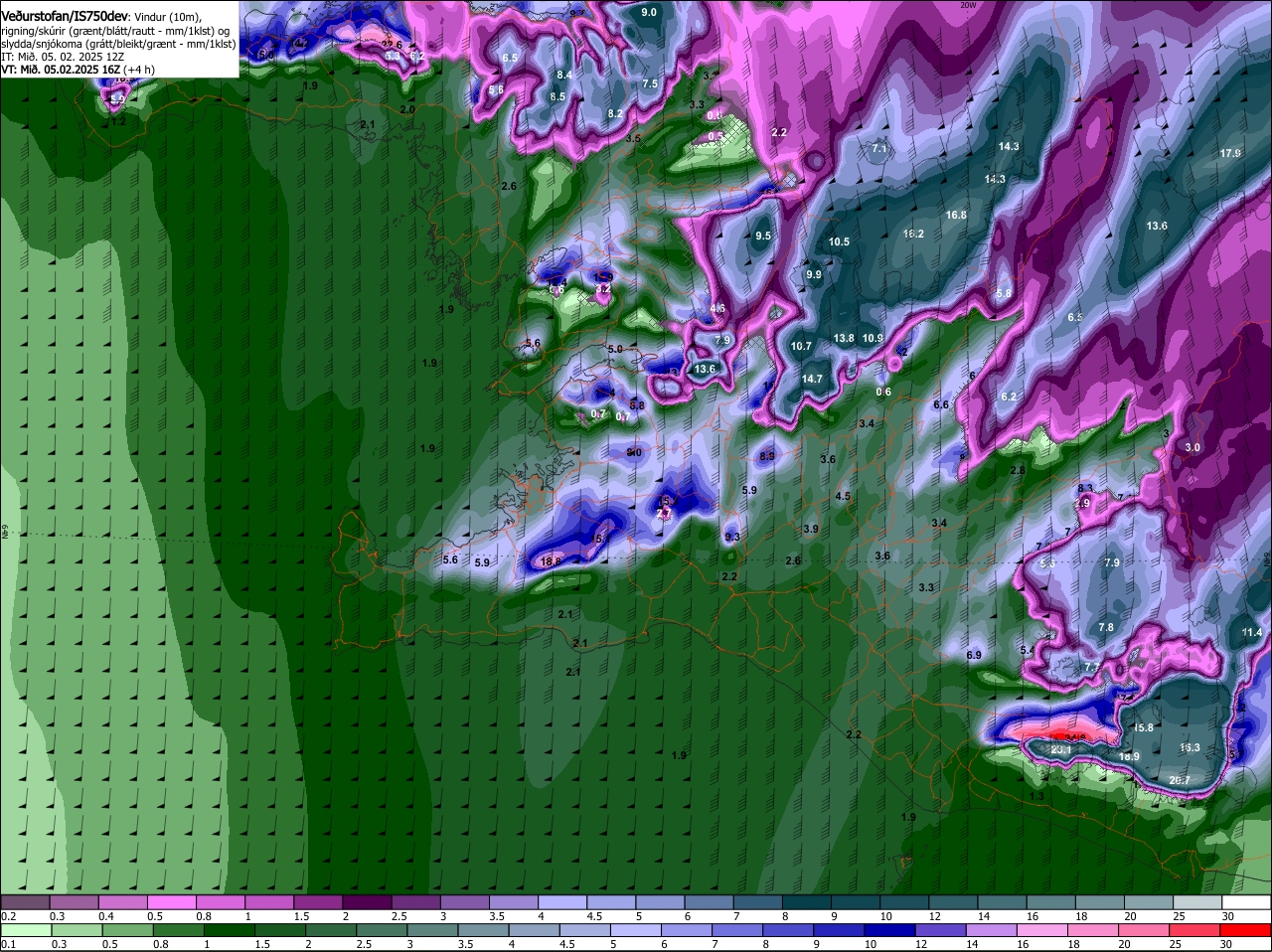Click the 7.1 value on the map
The height and width of the screenshot is (952, 1272).
point(879,148)
